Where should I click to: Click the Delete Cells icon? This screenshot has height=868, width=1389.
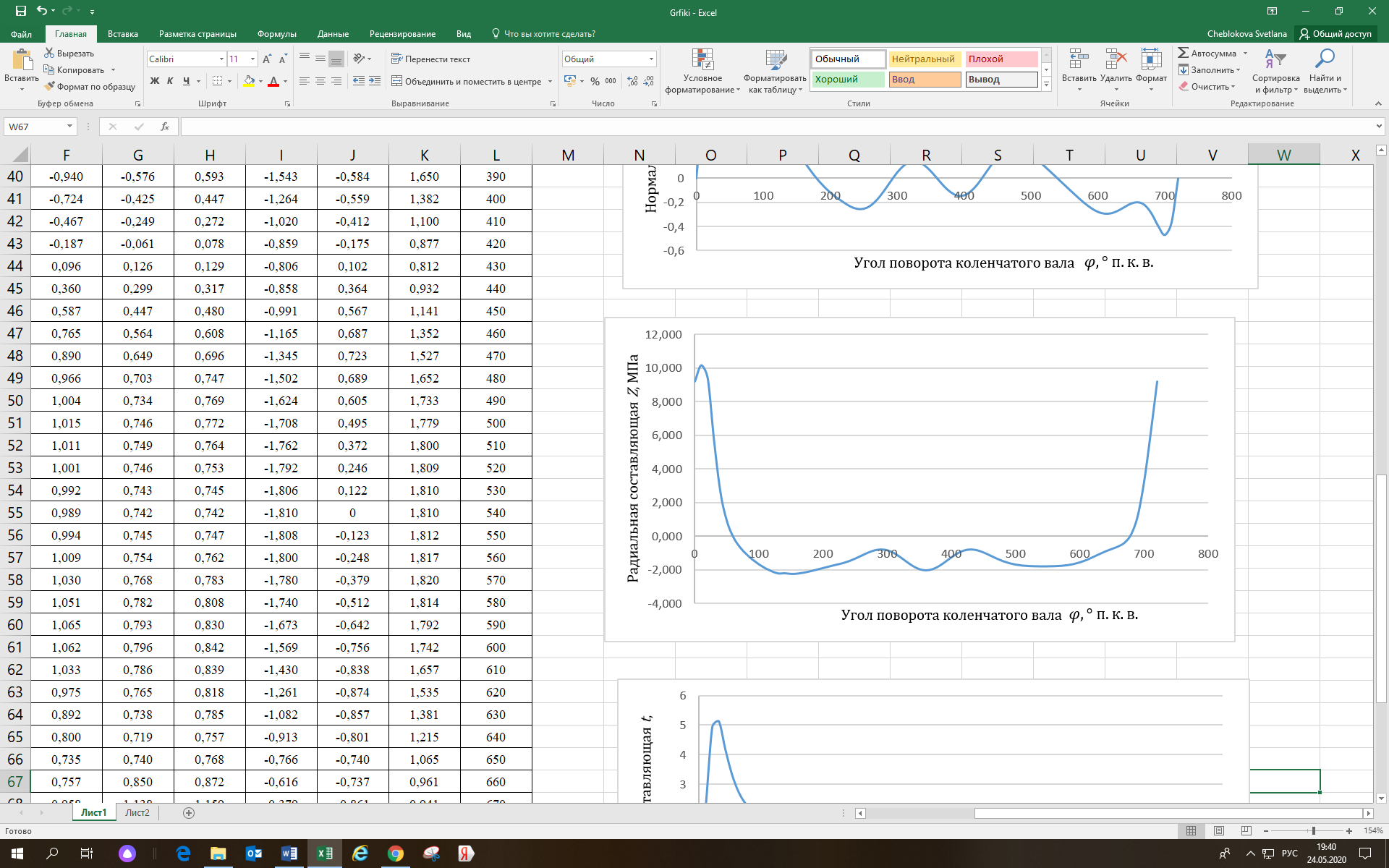(1116, 60)
